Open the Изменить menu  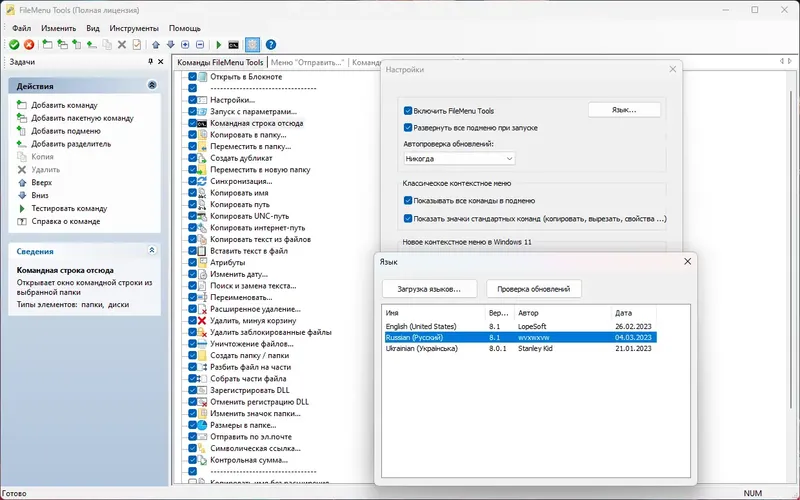click(59, 28)
